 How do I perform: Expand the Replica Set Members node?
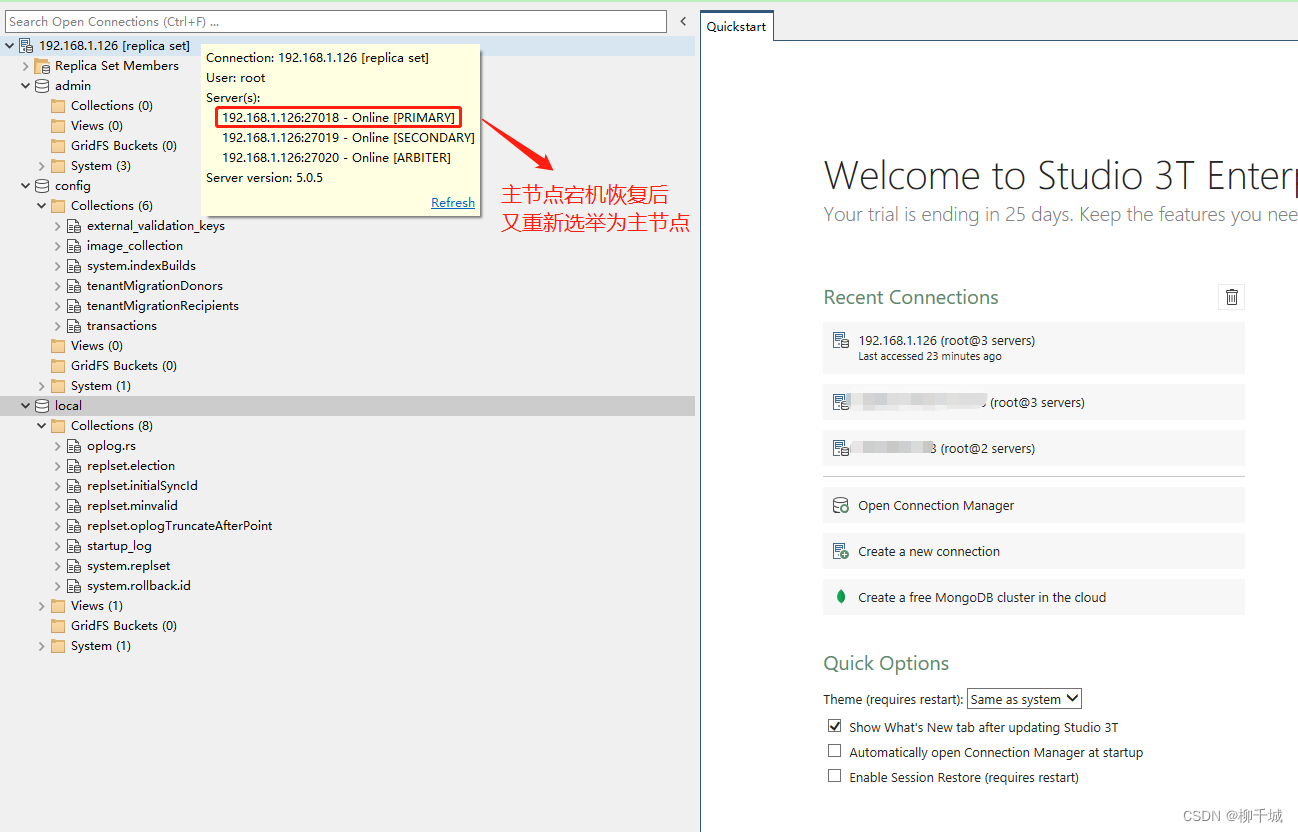click(x=26, y=66)
